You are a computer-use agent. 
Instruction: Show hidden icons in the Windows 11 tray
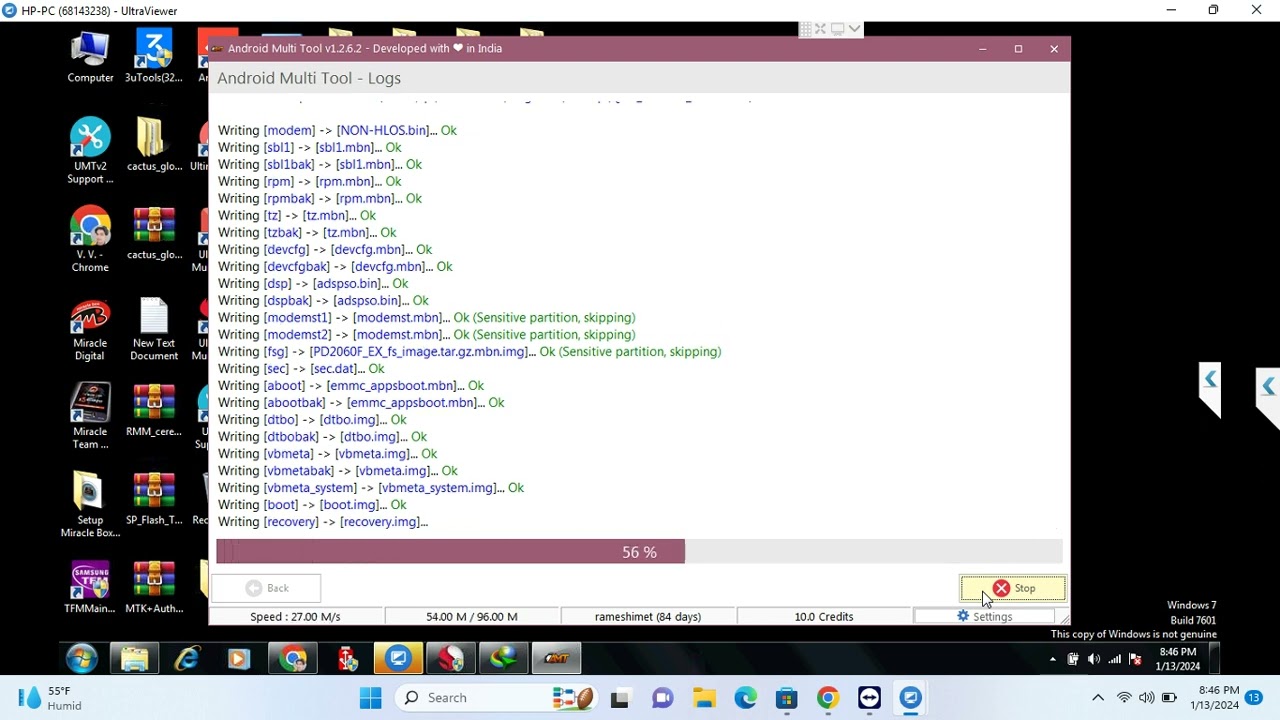pyautogui.click(x=1097, y=698)
